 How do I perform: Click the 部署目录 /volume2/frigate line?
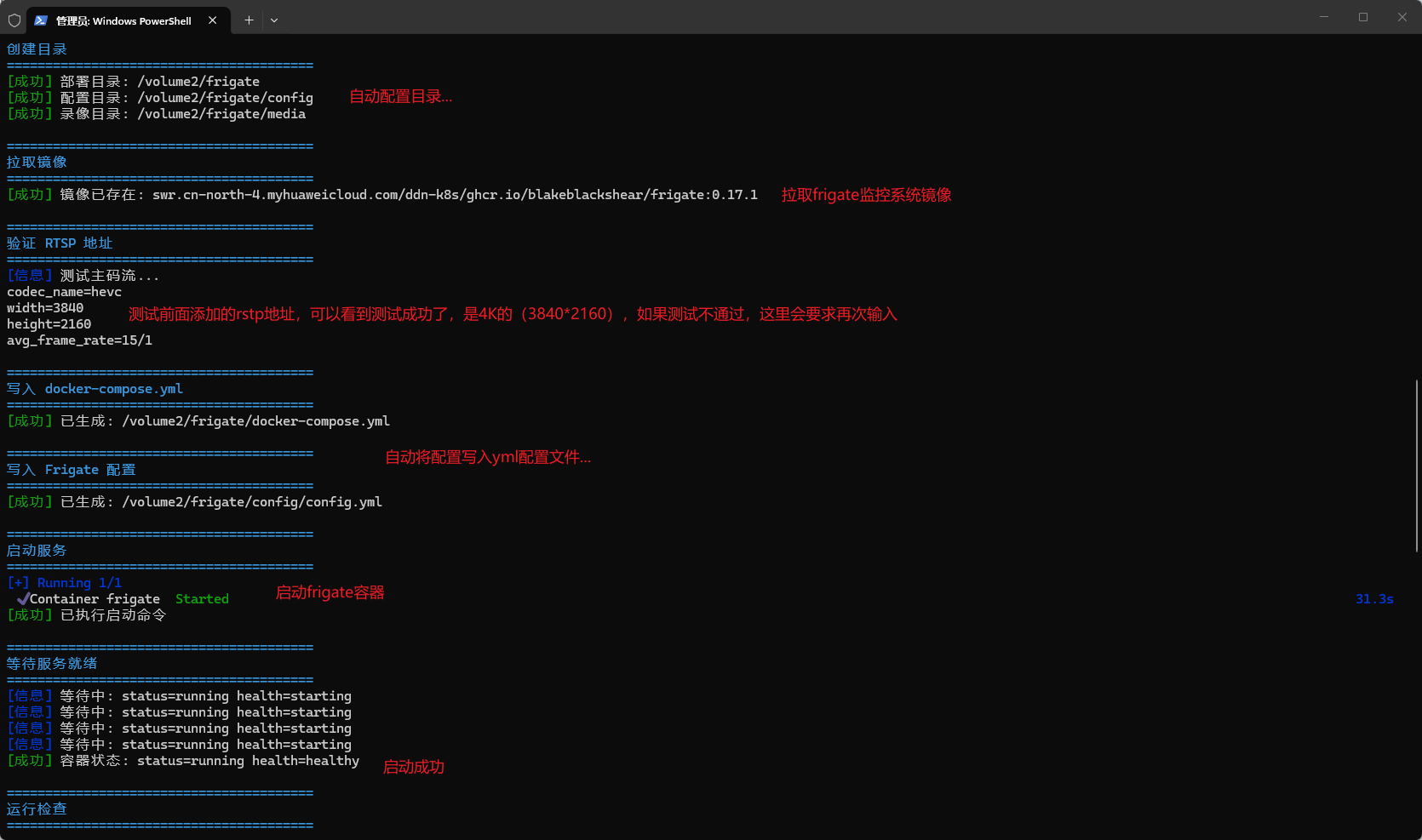[134, 82]
